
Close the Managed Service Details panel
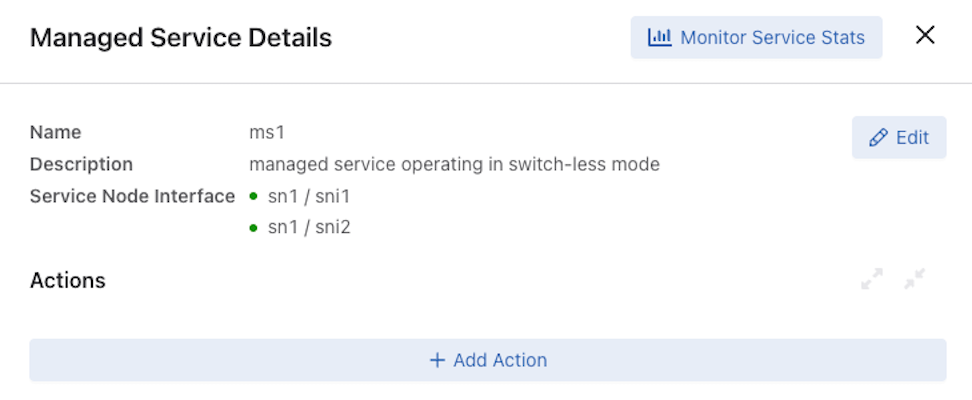(925, 35)
